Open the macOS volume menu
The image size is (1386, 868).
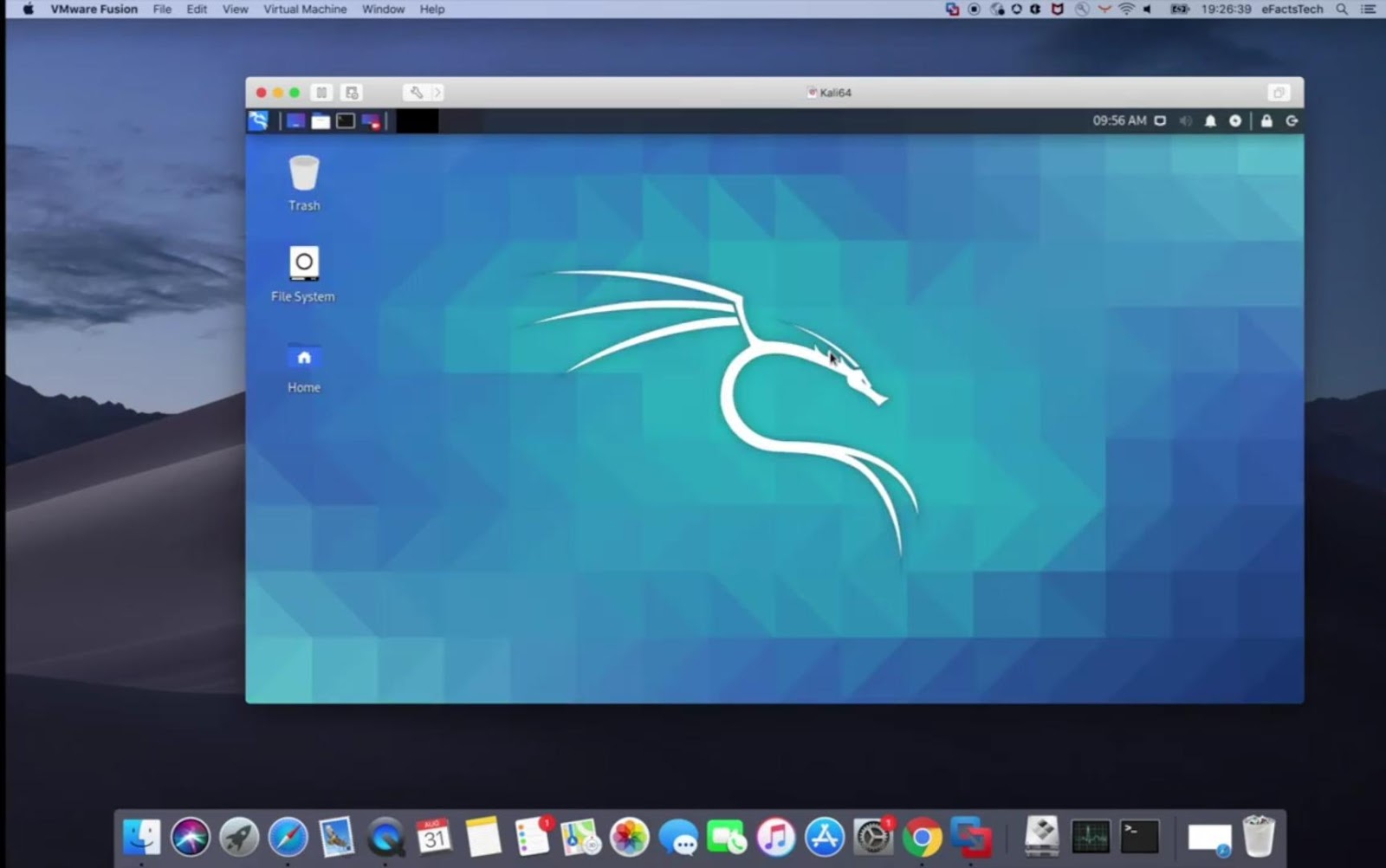pyautogui.click(x=1148, y=10)
